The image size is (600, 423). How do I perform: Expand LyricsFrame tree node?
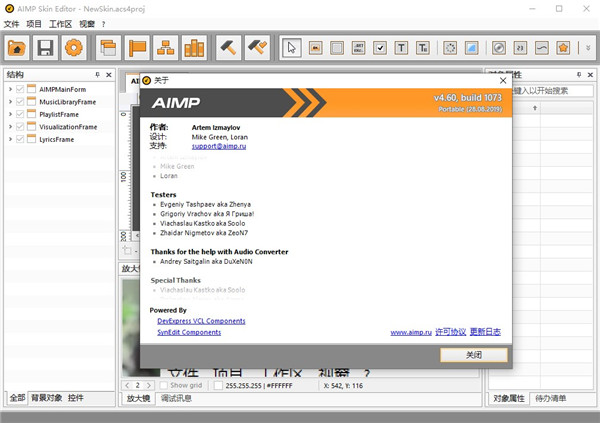pos(10,139)
